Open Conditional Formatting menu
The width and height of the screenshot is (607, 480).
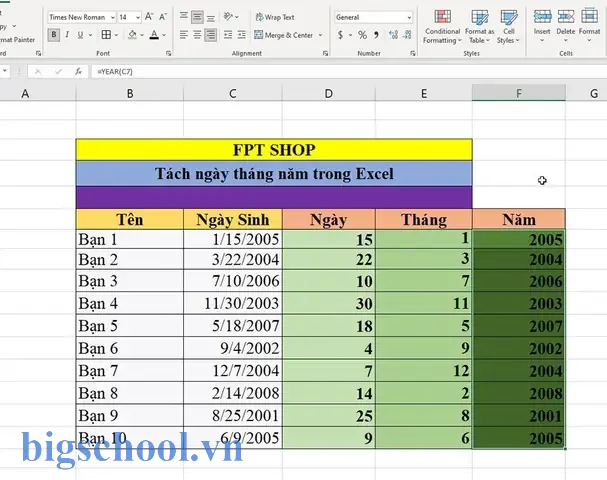point(442,26)
